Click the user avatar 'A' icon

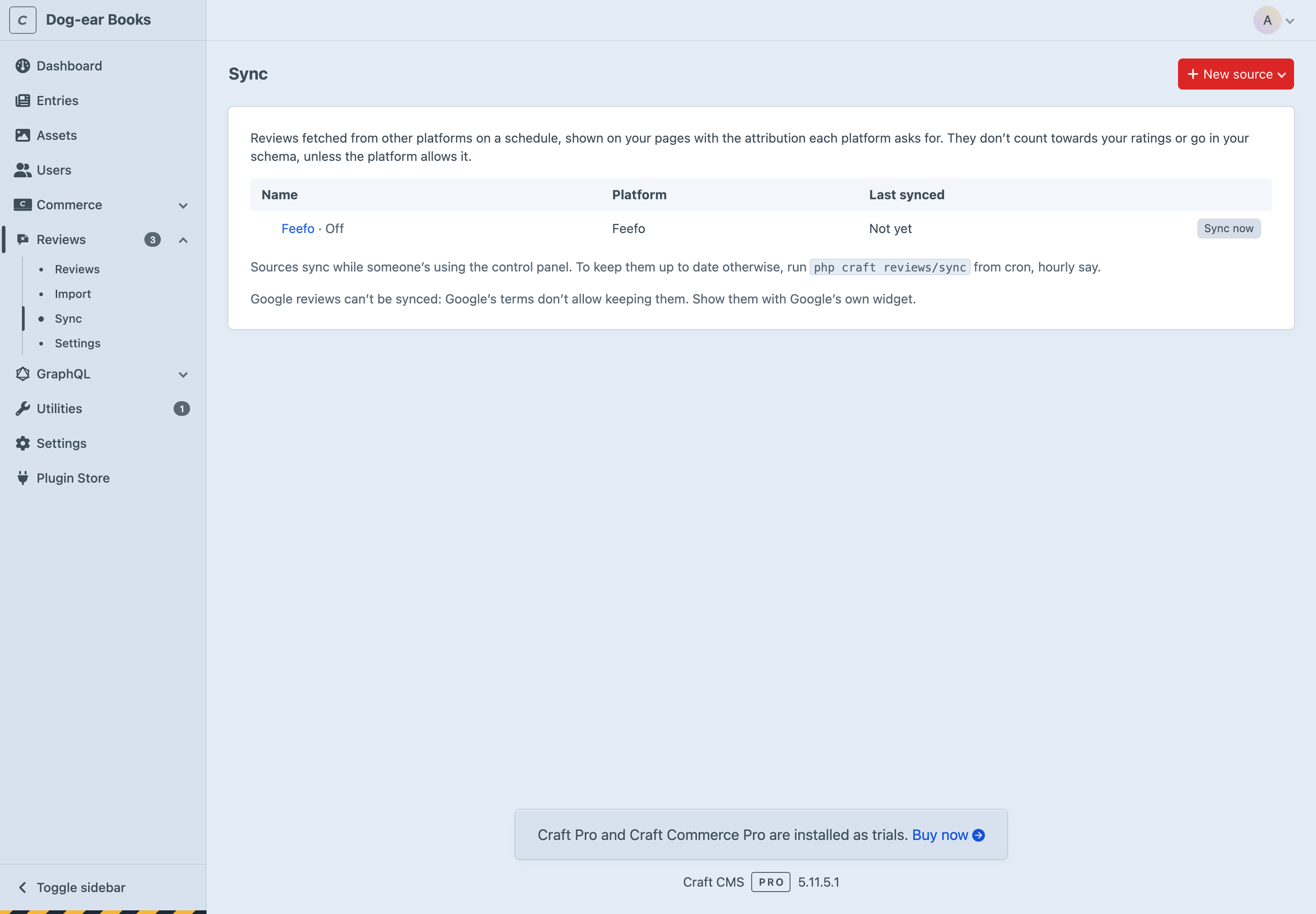tap(1267, 20)
